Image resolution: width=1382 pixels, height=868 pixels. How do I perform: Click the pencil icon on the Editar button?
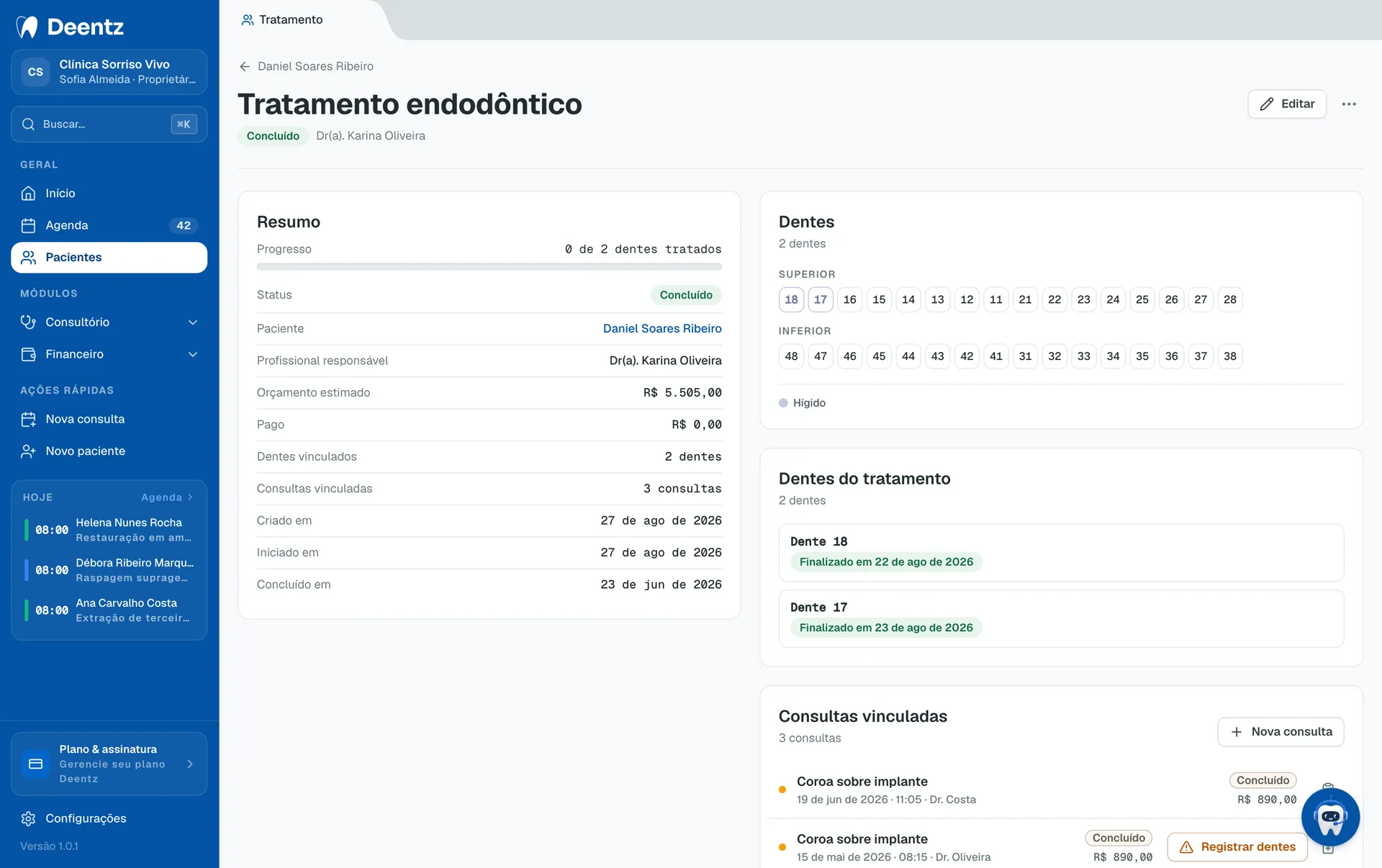(1267, 104)
